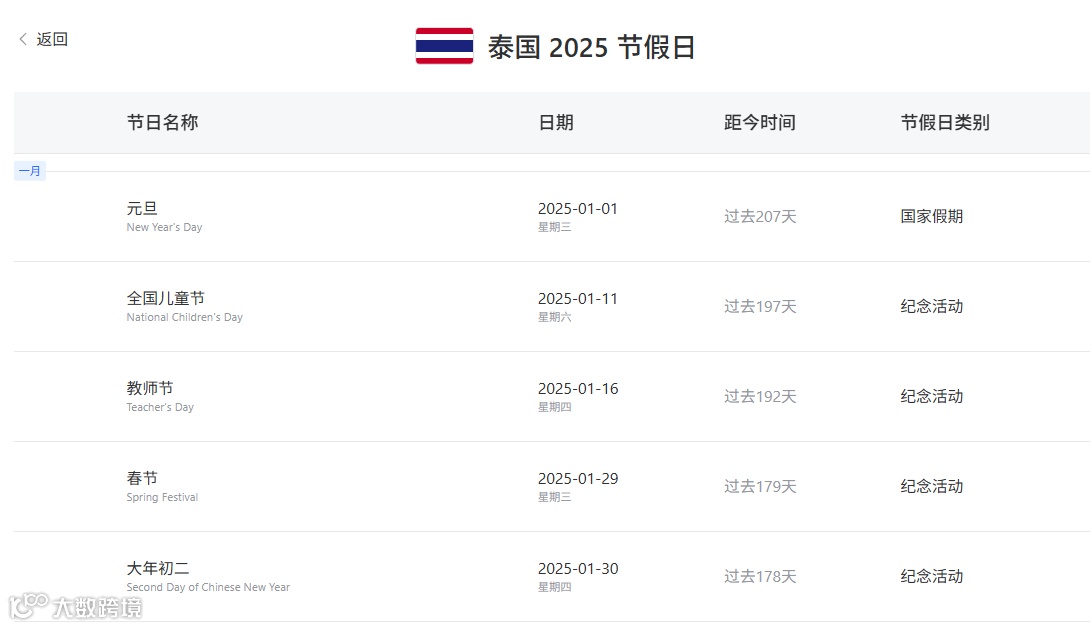Select the 教师节 holiday name
The image size is (1090, 627).
click(x=150, y=388)
